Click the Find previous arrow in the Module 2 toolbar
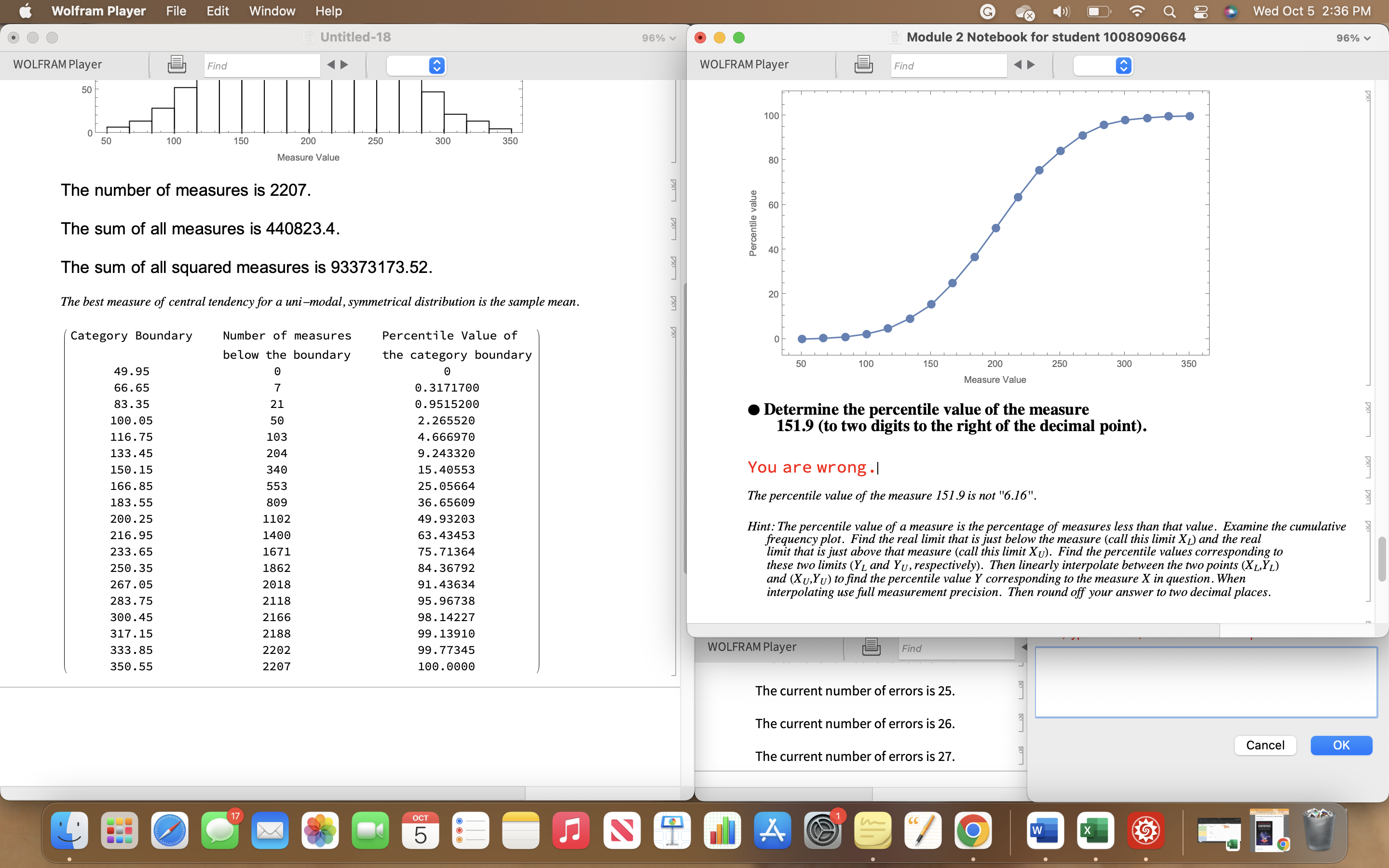 [1018, 65]
